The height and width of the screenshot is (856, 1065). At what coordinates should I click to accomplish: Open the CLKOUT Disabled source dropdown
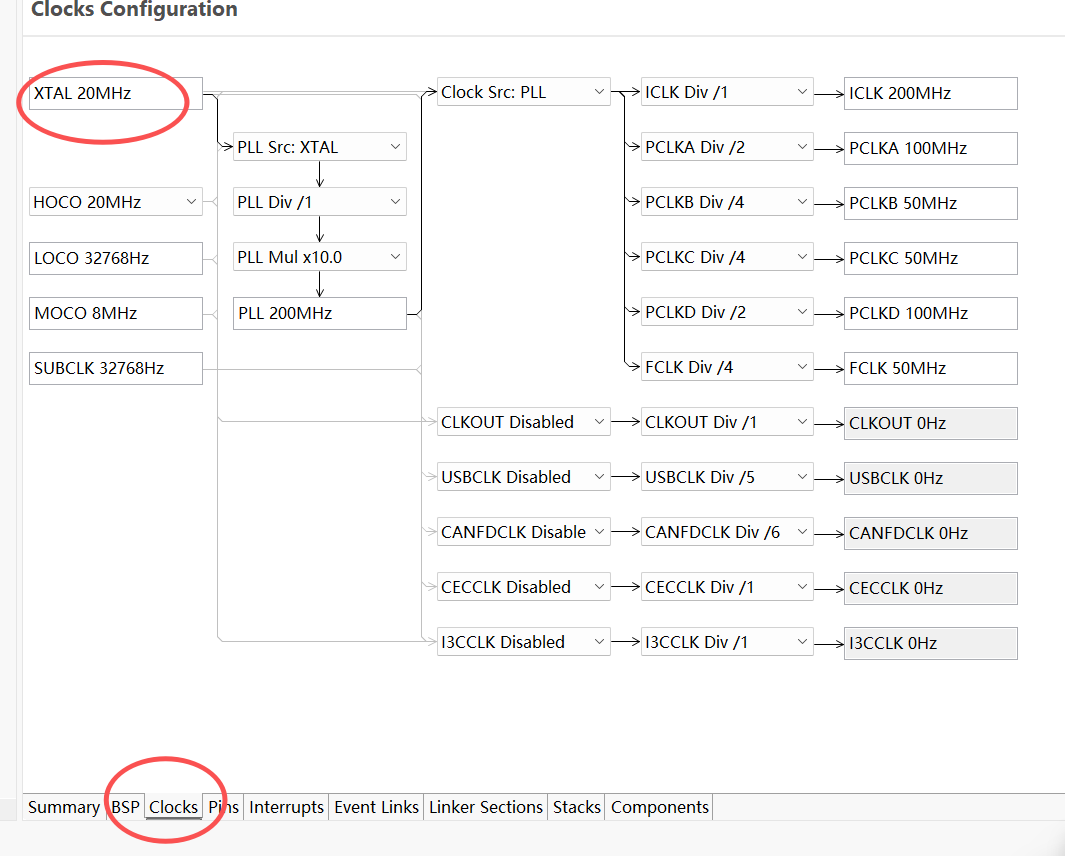(x=523, y=423)
